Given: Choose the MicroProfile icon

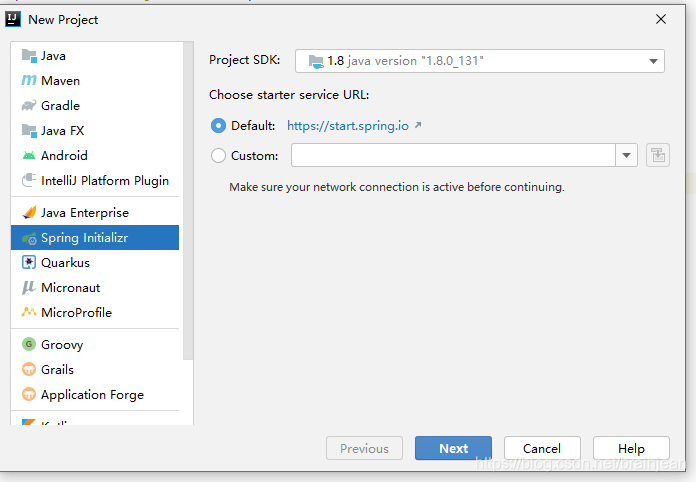Looking at the screenshot, I should pyautogui.click(x=29, y=312).
